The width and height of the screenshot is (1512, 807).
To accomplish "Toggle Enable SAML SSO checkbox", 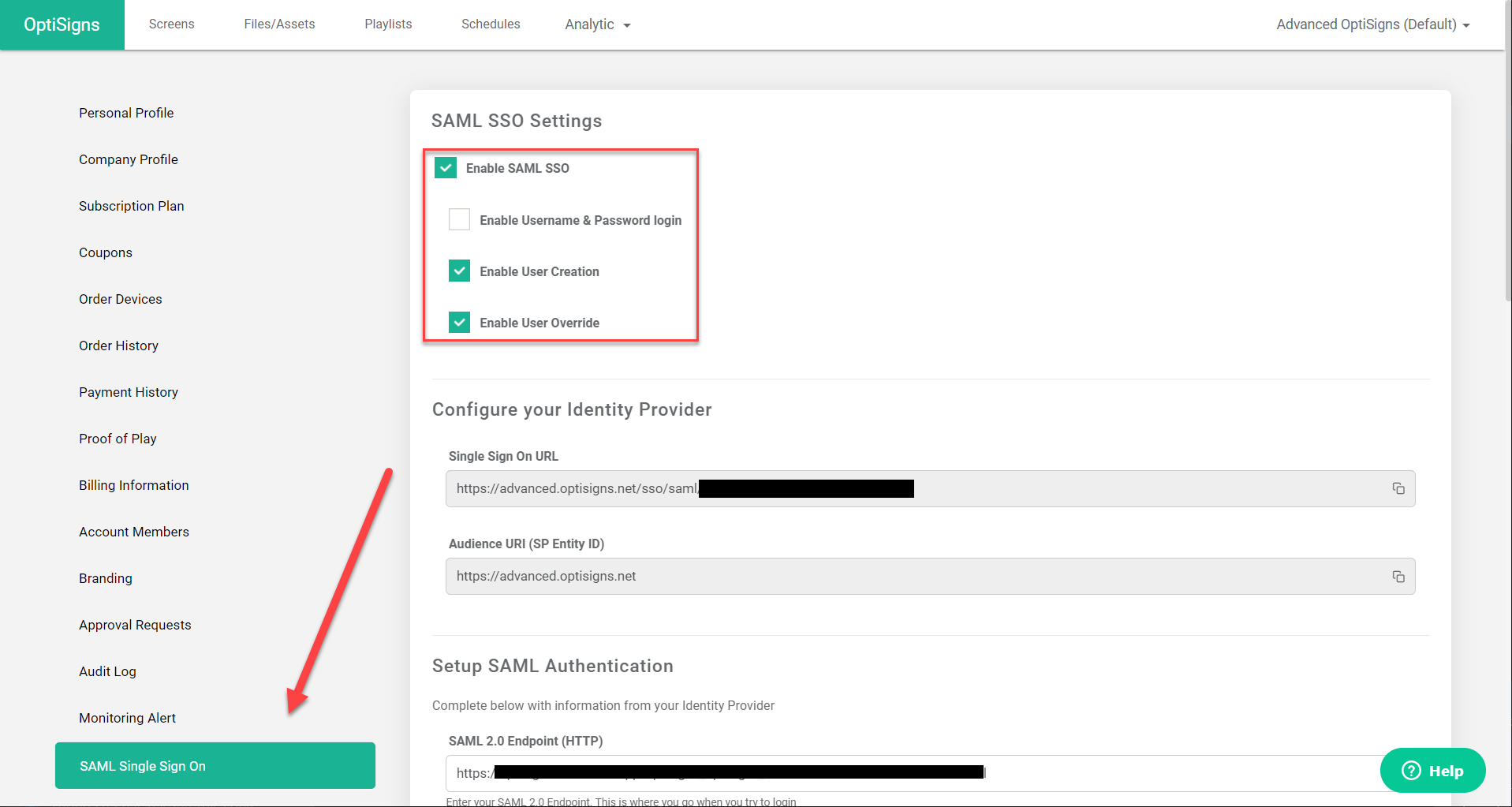I will pos(446,168).
